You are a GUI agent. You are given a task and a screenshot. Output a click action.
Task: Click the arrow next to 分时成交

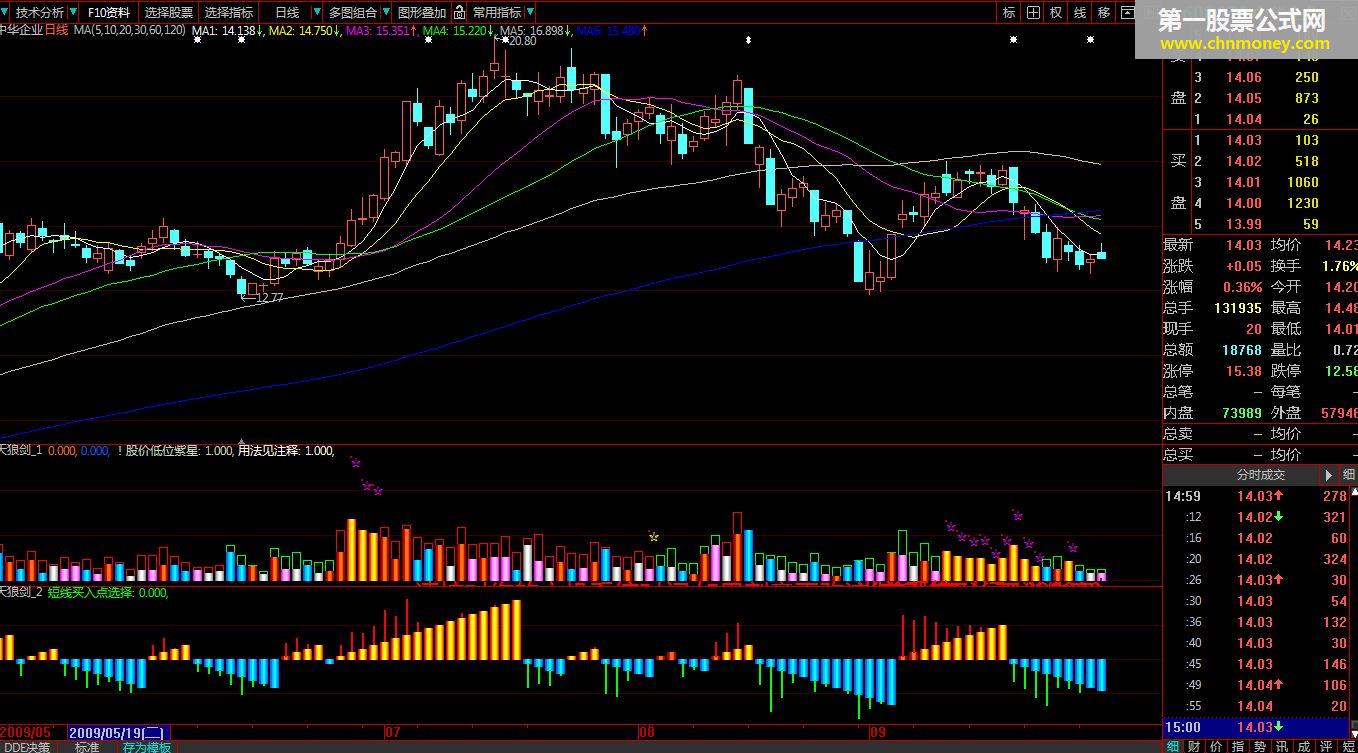click(1329, 475)
